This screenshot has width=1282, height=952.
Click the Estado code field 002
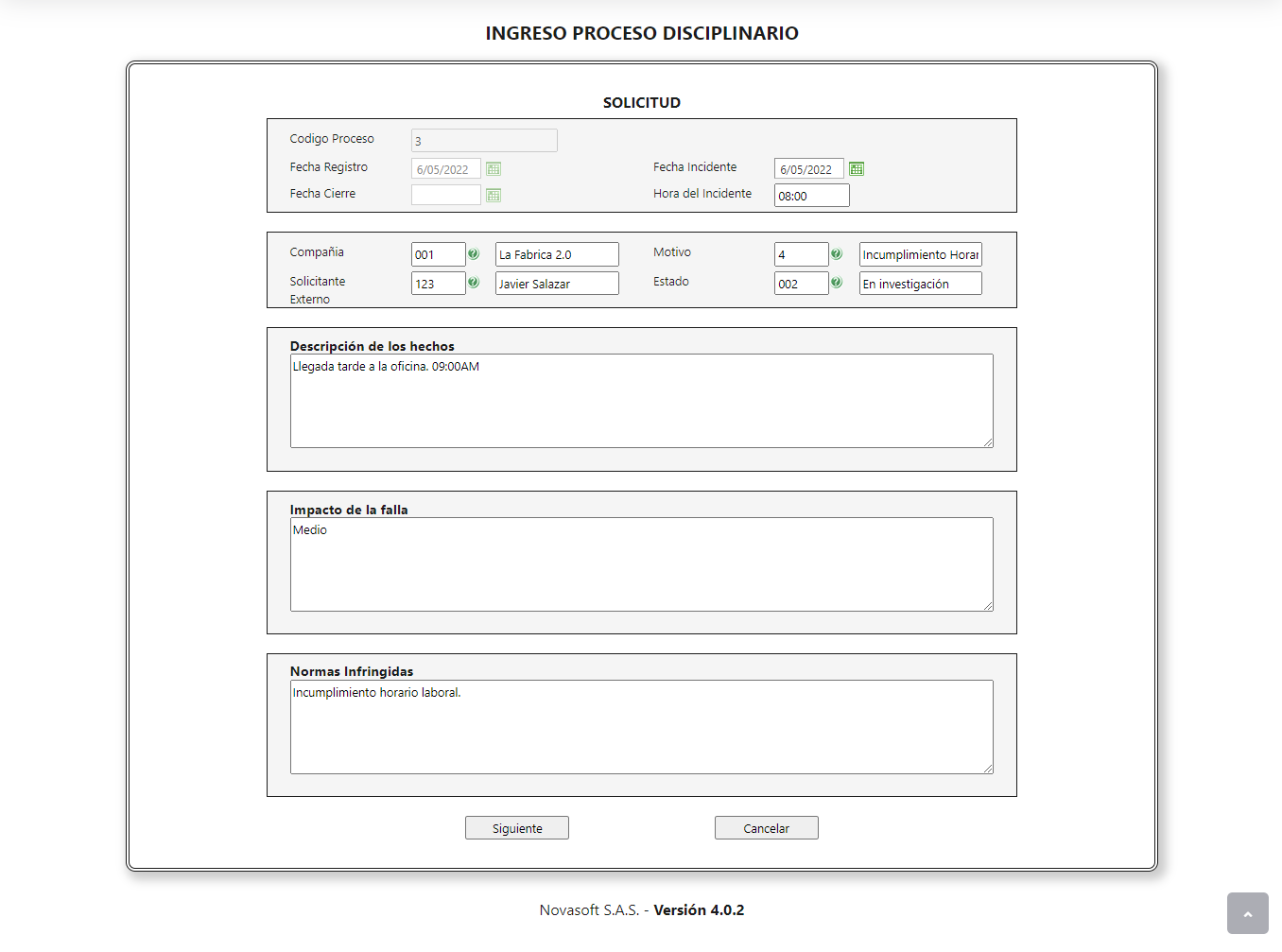(x=802, y=284)
